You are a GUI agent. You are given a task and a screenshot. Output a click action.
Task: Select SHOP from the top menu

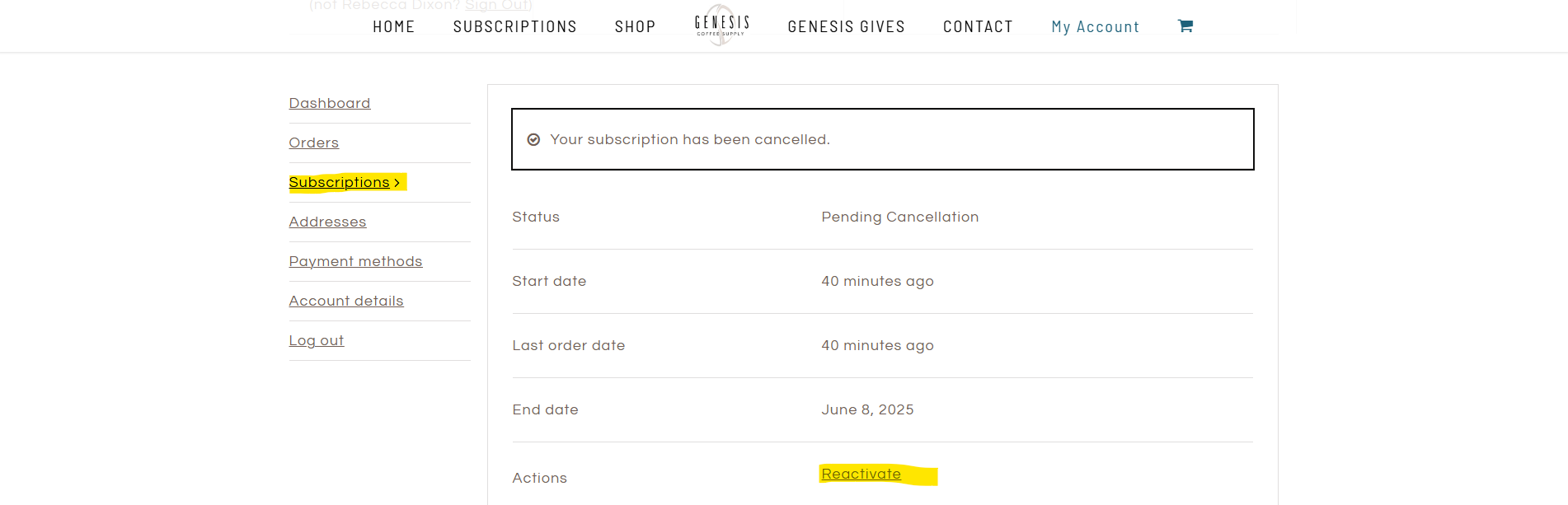[636, 27]
